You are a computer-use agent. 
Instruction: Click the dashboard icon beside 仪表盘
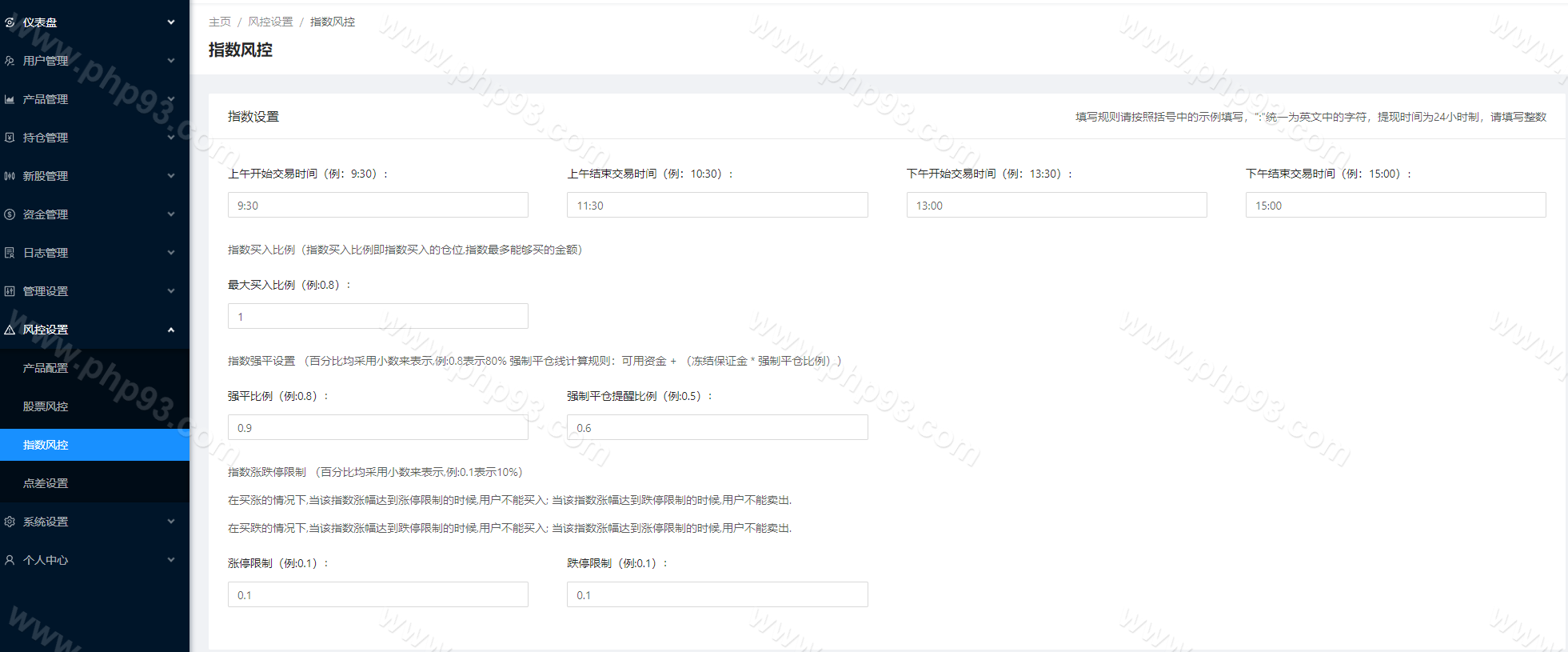click(10, 22)
